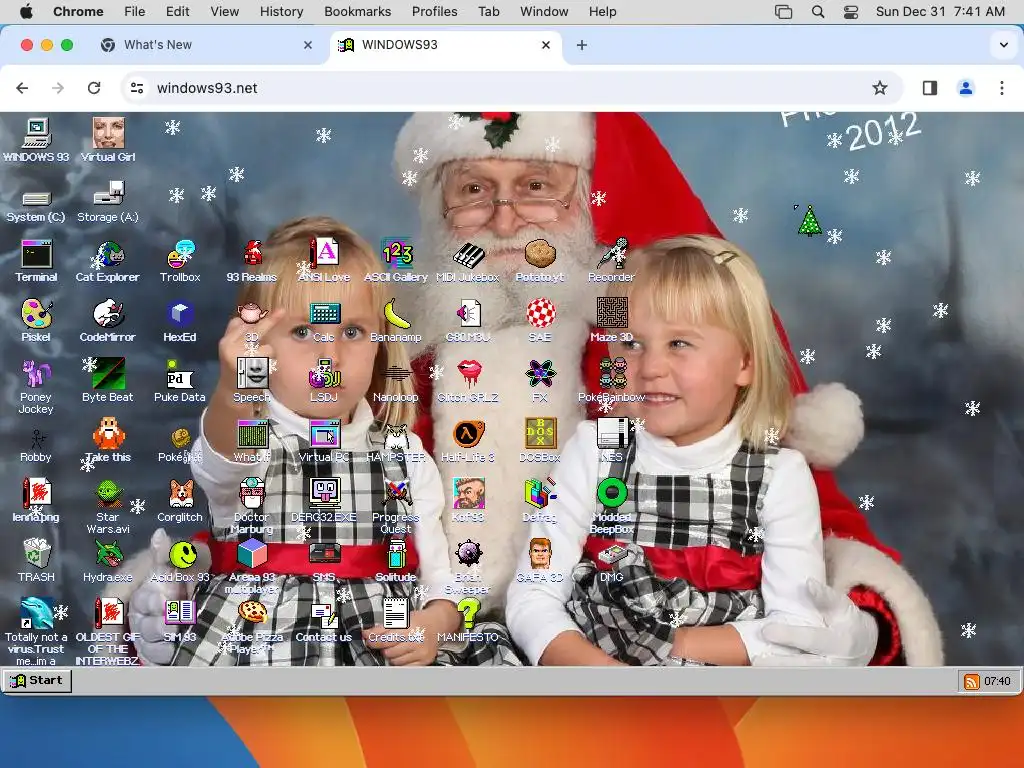Open the TRASH recycle bin
Viewport: 1024px width, 768px height.
tap(36, 554)
